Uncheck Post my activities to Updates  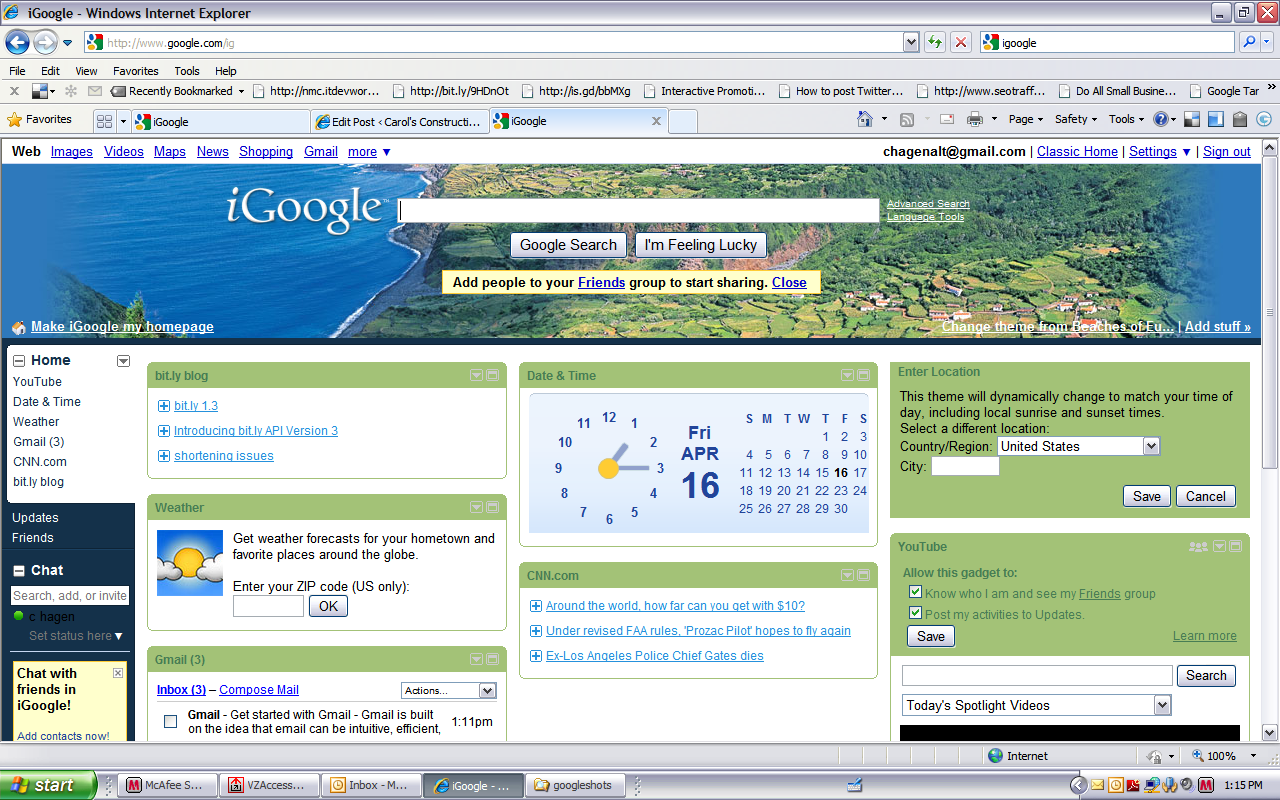pyautogui.click(x=914, y=613)
